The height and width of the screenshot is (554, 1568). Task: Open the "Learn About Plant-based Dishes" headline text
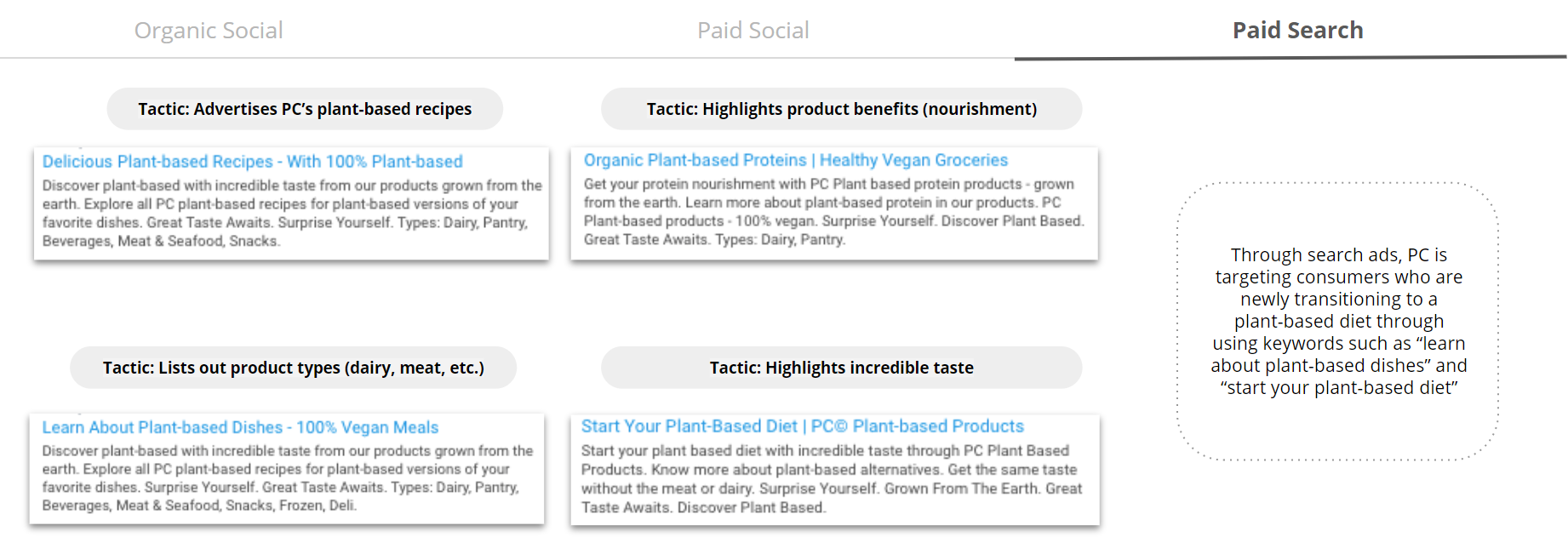(x=162, y=427)
